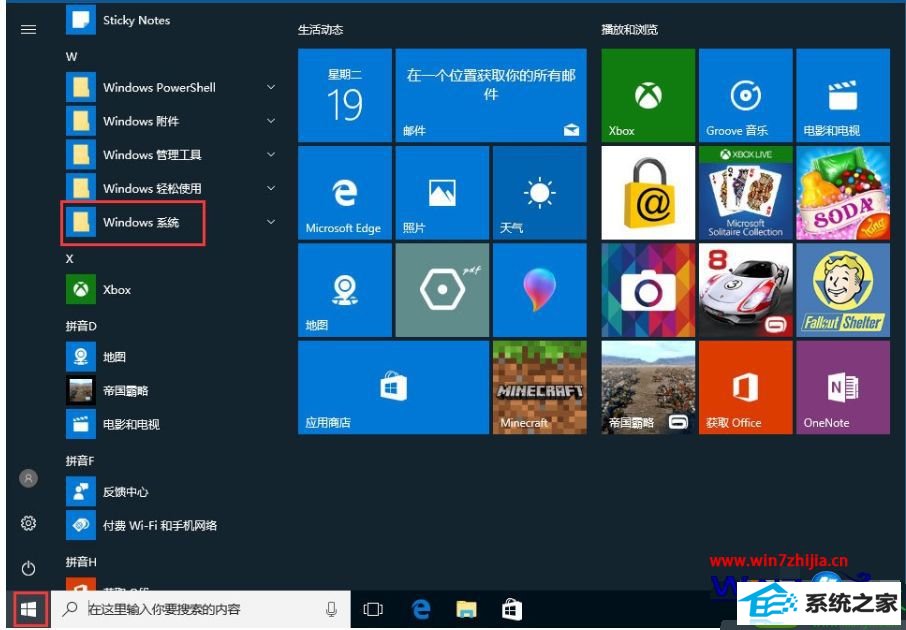The image size is (906, 630).
Task: Click the 拼音F group header
Action: point(80,461)
